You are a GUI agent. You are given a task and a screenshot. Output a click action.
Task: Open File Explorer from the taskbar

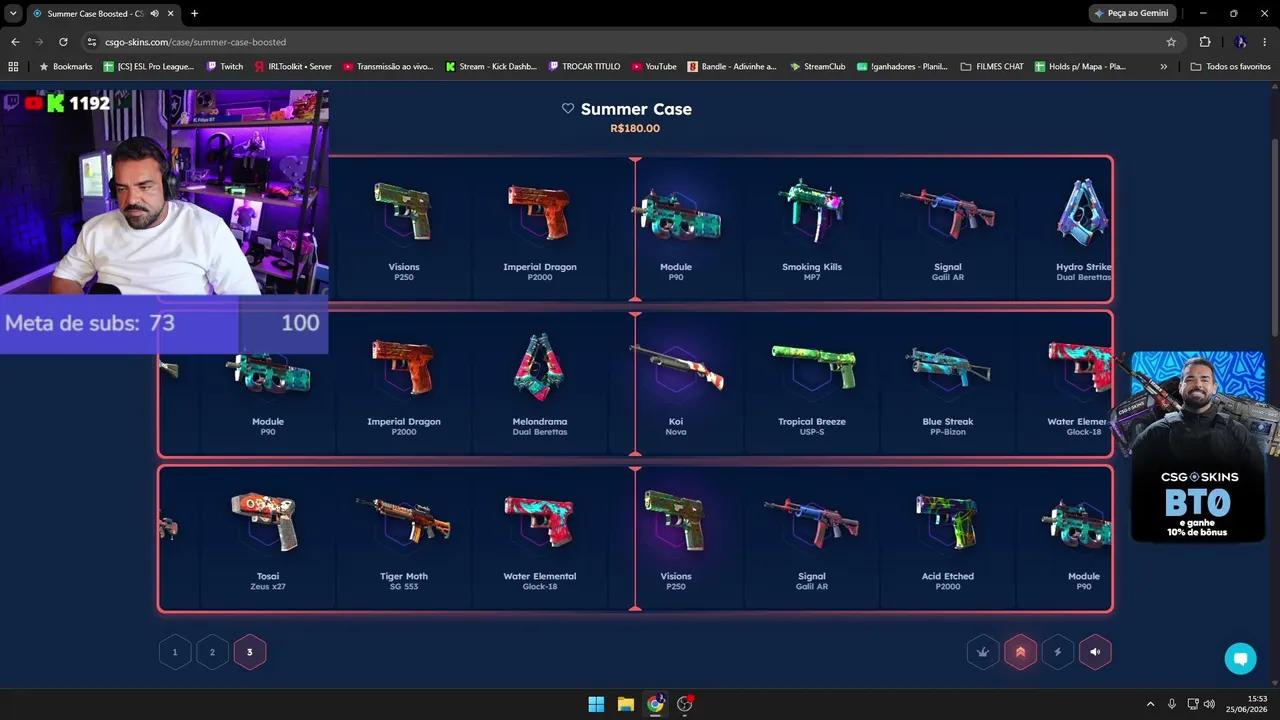coord(625,704)
